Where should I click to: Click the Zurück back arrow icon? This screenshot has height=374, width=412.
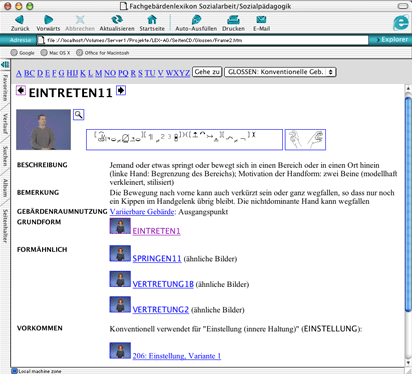tap(19, 19)
